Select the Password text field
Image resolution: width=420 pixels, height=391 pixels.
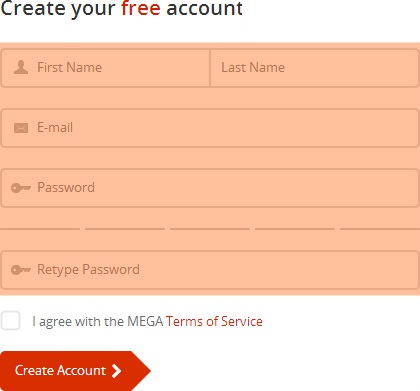pos(210,188)
